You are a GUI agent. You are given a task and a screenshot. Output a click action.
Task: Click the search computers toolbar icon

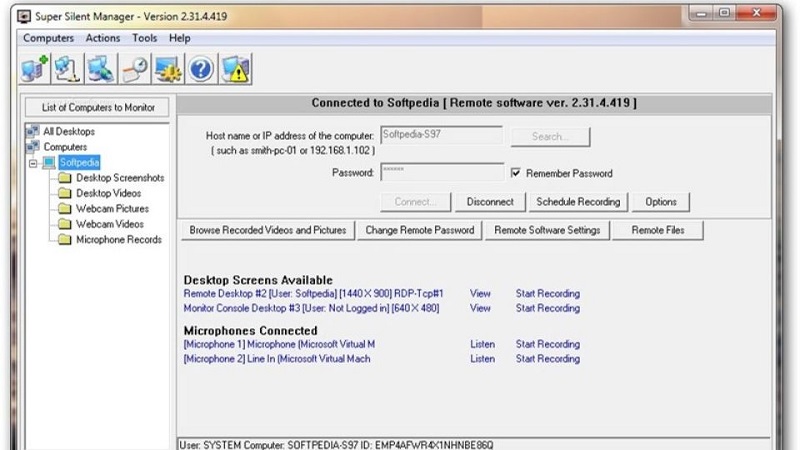[x=101, y=69]
